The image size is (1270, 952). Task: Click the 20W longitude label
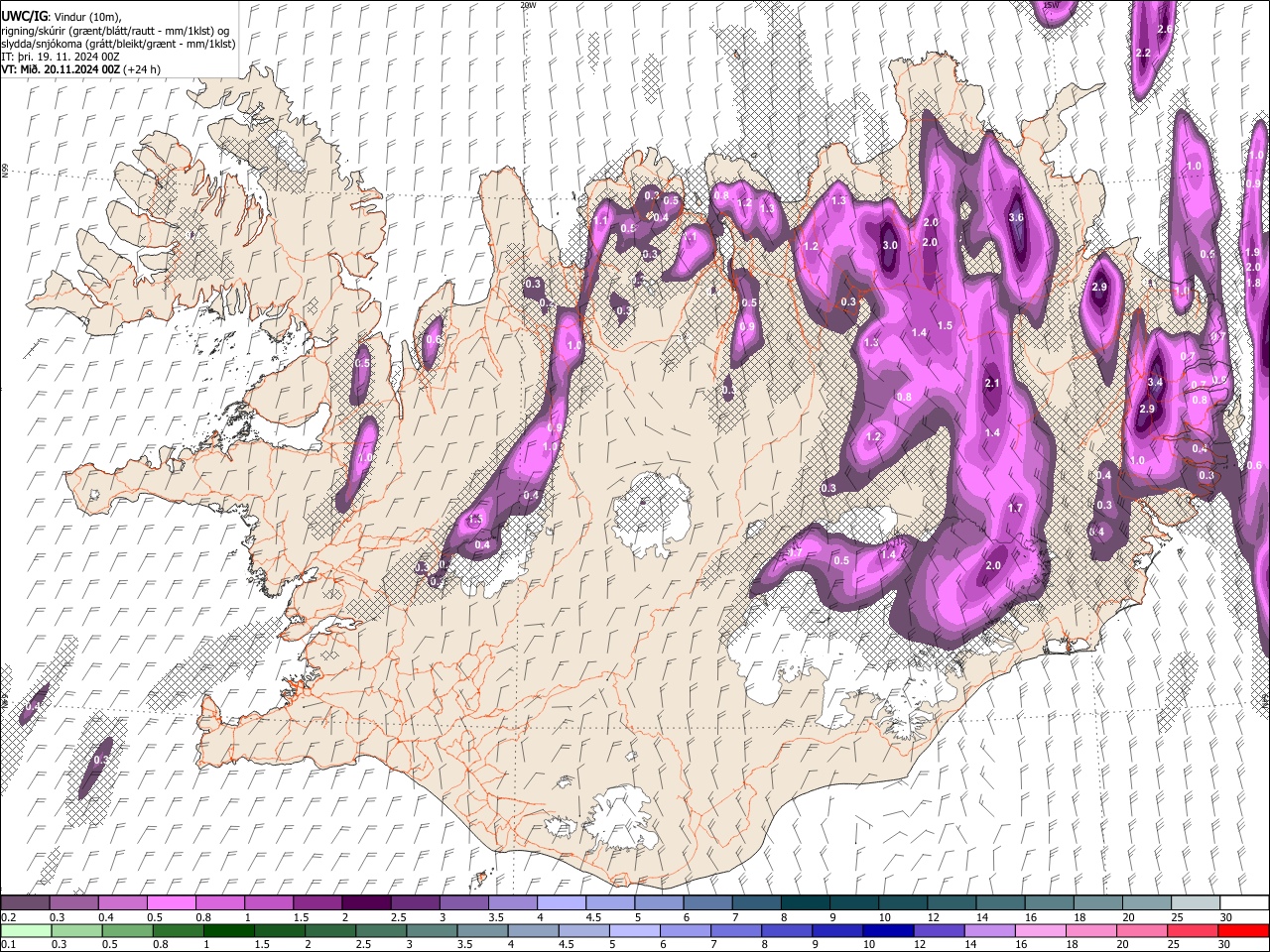[528, 5]
